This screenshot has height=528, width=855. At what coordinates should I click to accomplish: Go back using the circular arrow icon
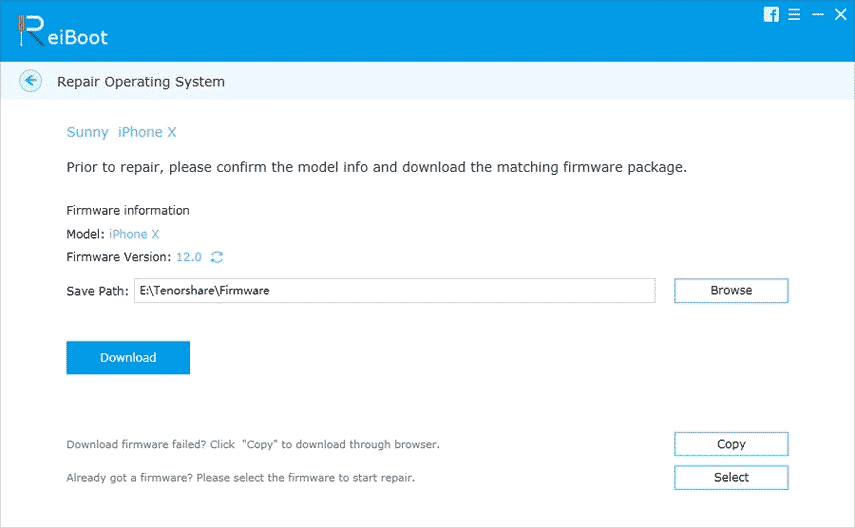coord(31,81)
